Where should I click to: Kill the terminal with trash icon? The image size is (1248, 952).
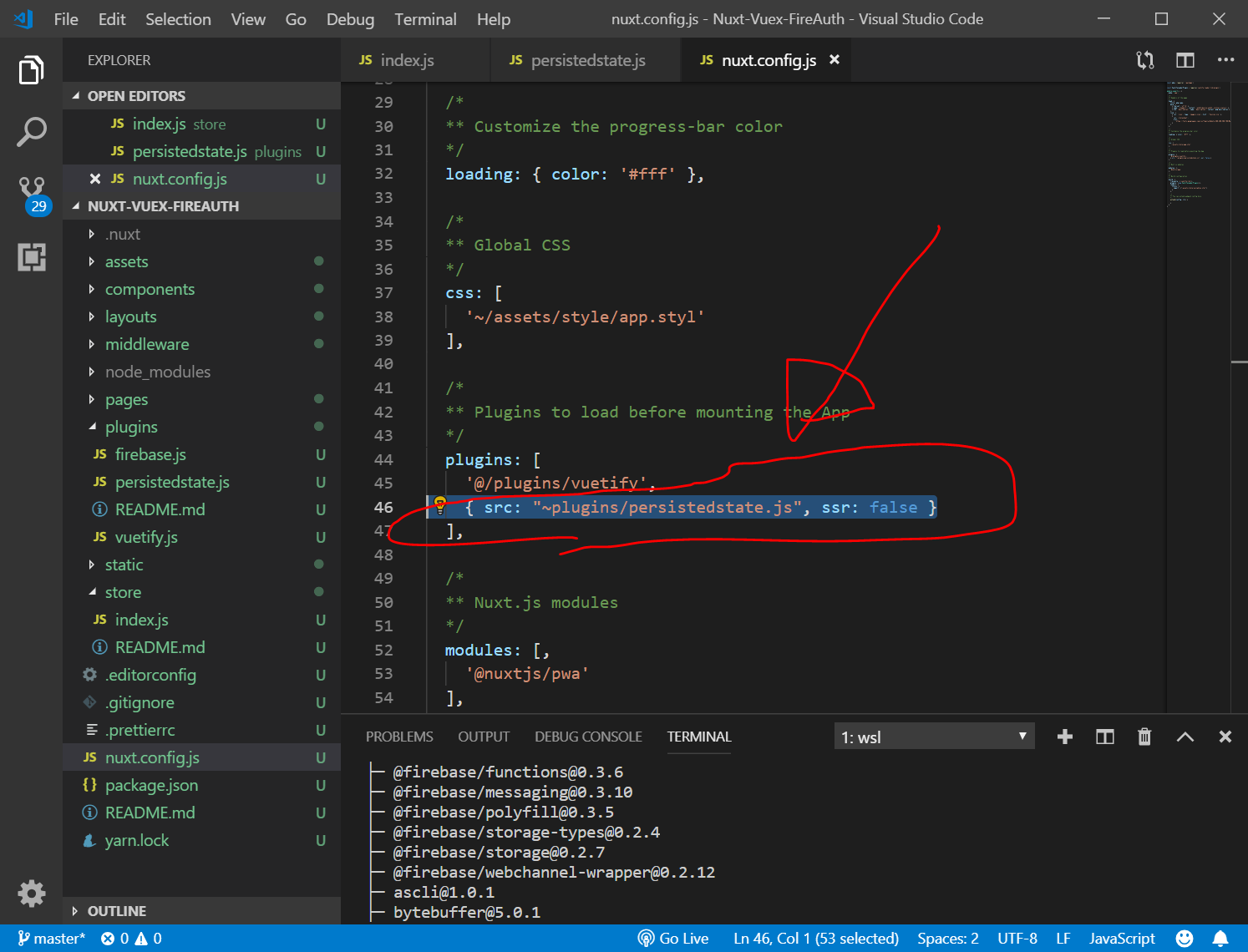tap(1144, 737)
